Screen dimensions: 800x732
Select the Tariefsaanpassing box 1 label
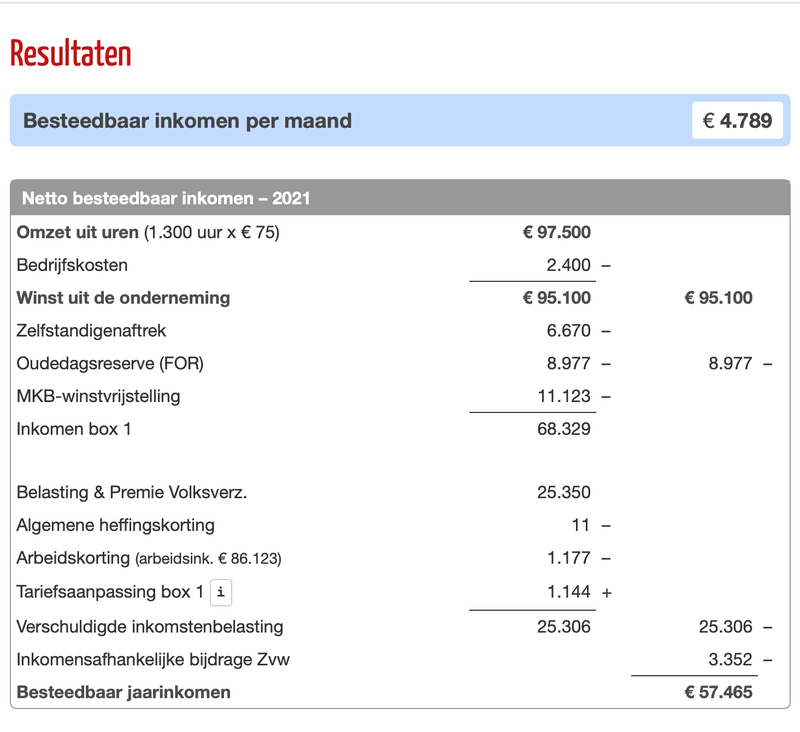tap(110, 592)
